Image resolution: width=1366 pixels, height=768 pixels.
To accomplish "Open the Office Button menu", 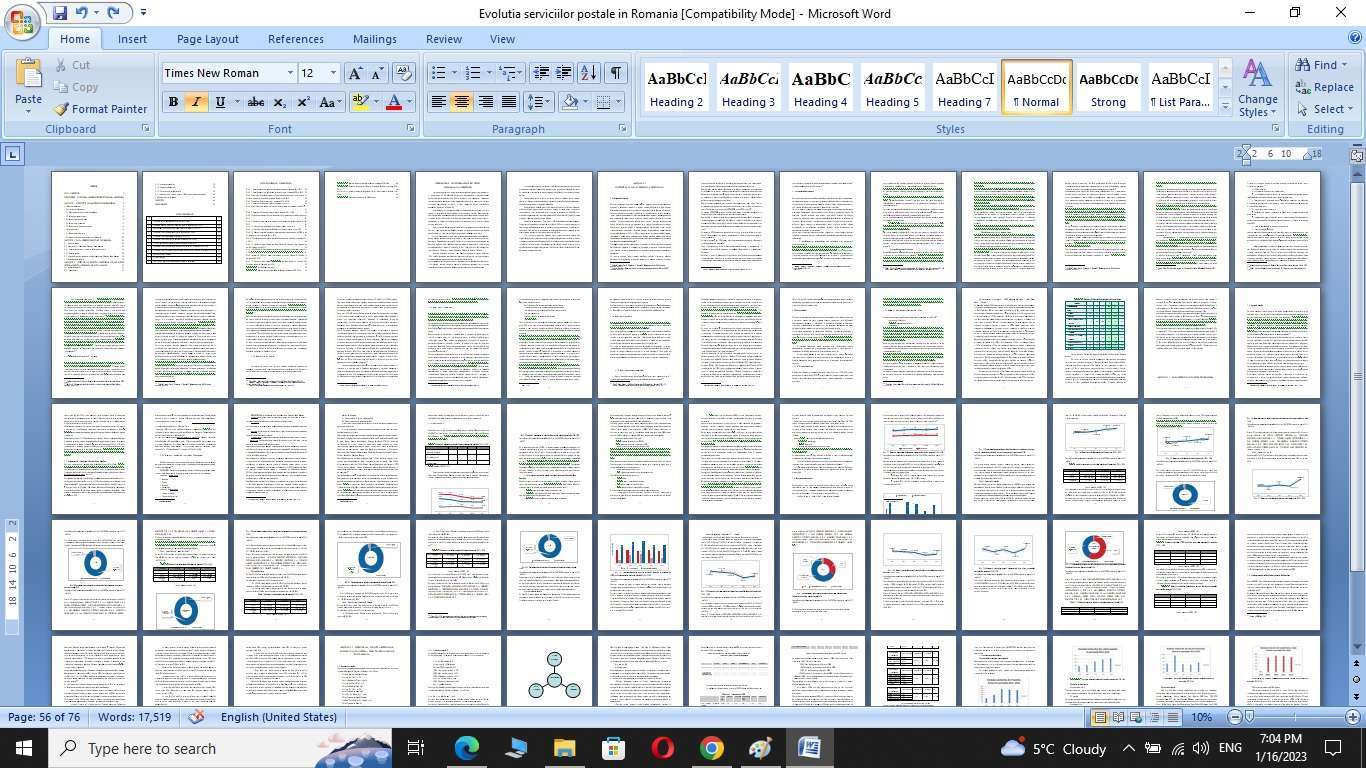I will [x=21, y=22].
